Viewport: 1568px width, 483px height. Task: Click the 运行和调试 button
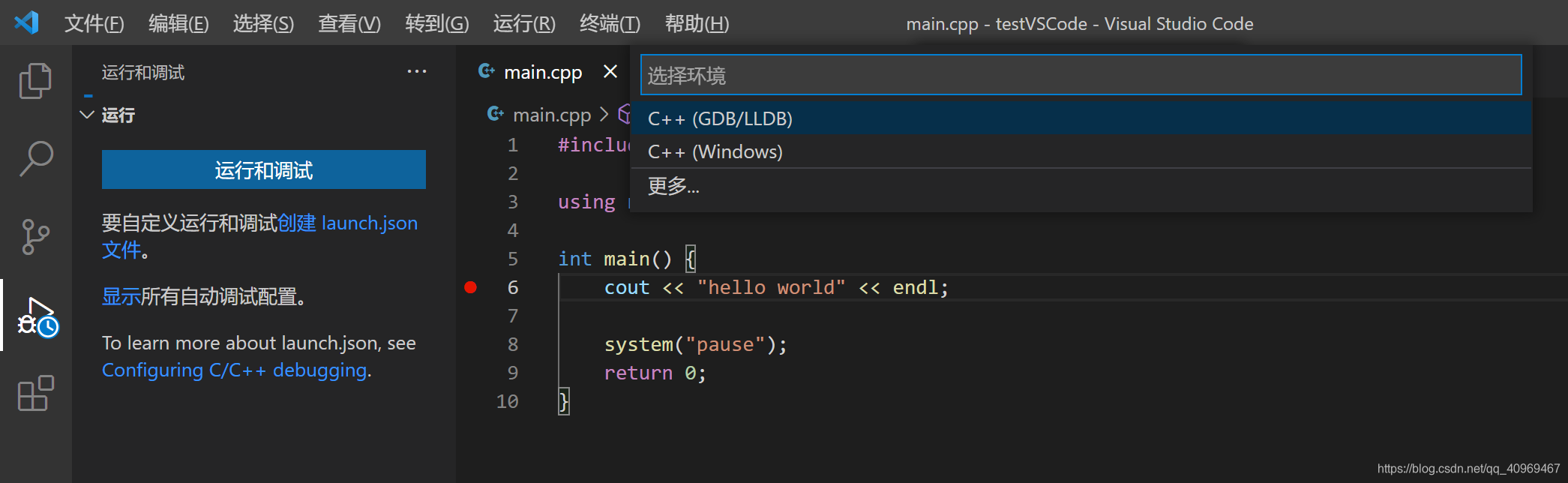[x=264, y=169]
